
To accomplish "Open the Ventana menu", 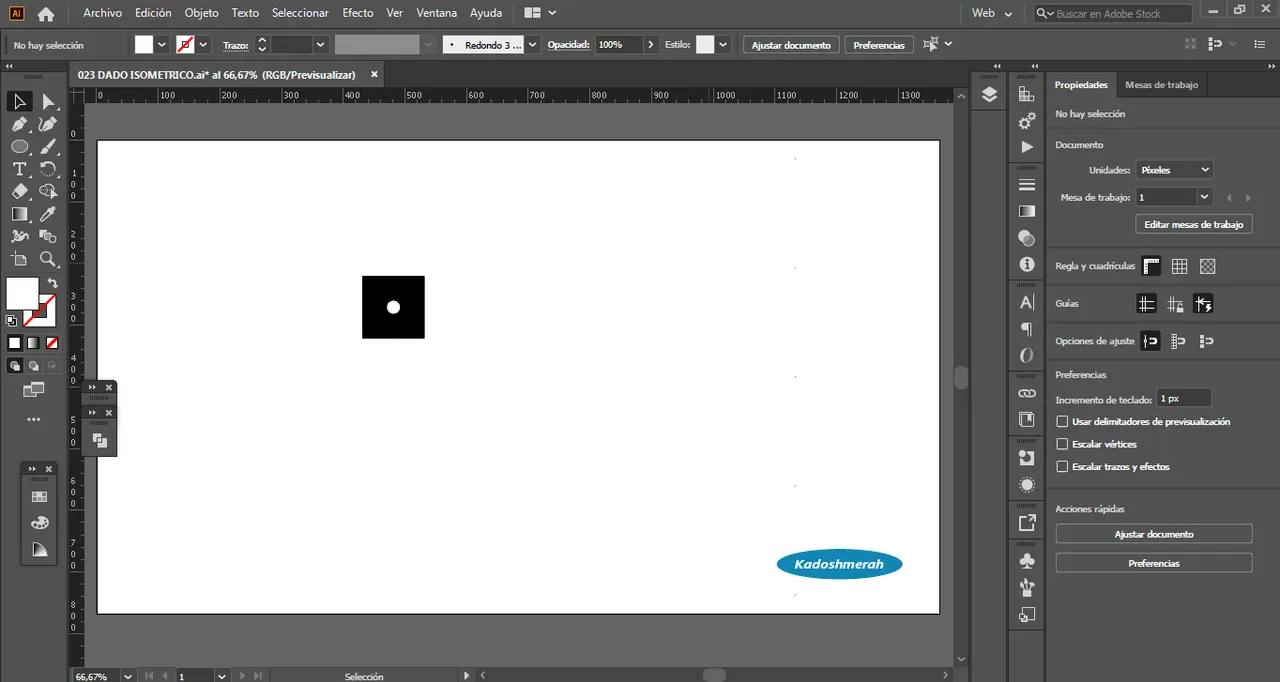I will (437, 13).
